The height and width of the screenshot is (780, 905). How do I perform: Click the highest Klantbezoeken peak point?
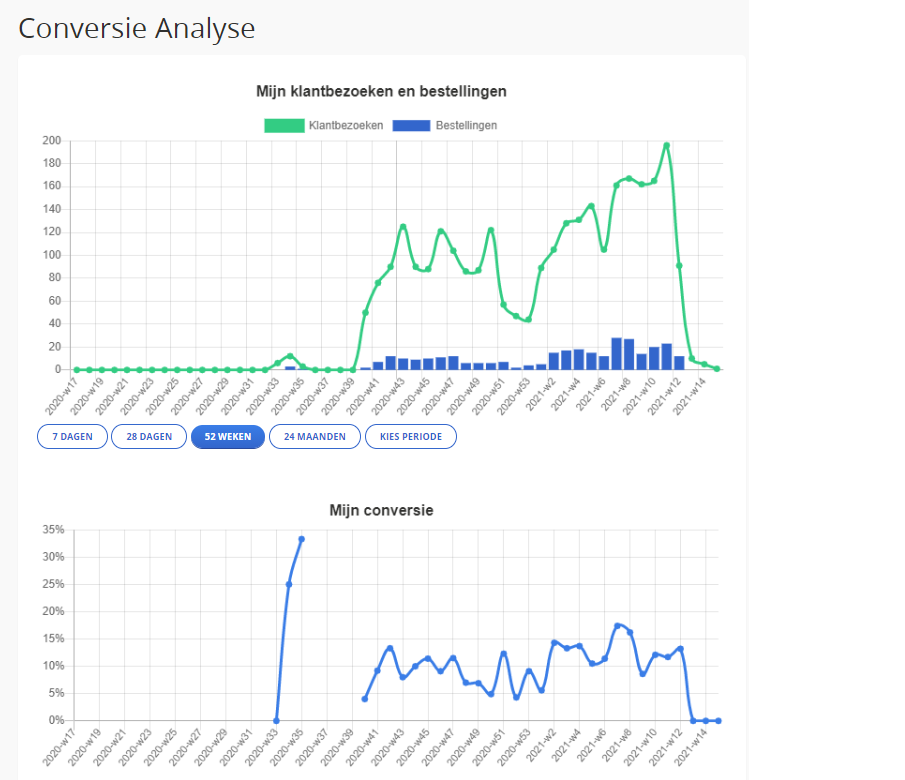[666, 146]
